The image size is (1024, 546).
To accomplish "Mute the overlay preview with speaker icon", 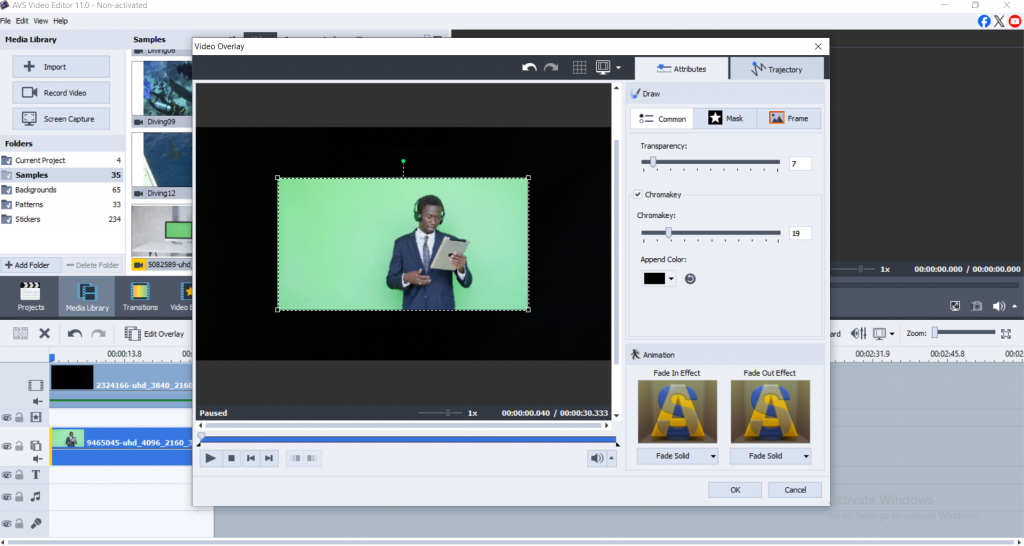I will [x=596, y=458].
